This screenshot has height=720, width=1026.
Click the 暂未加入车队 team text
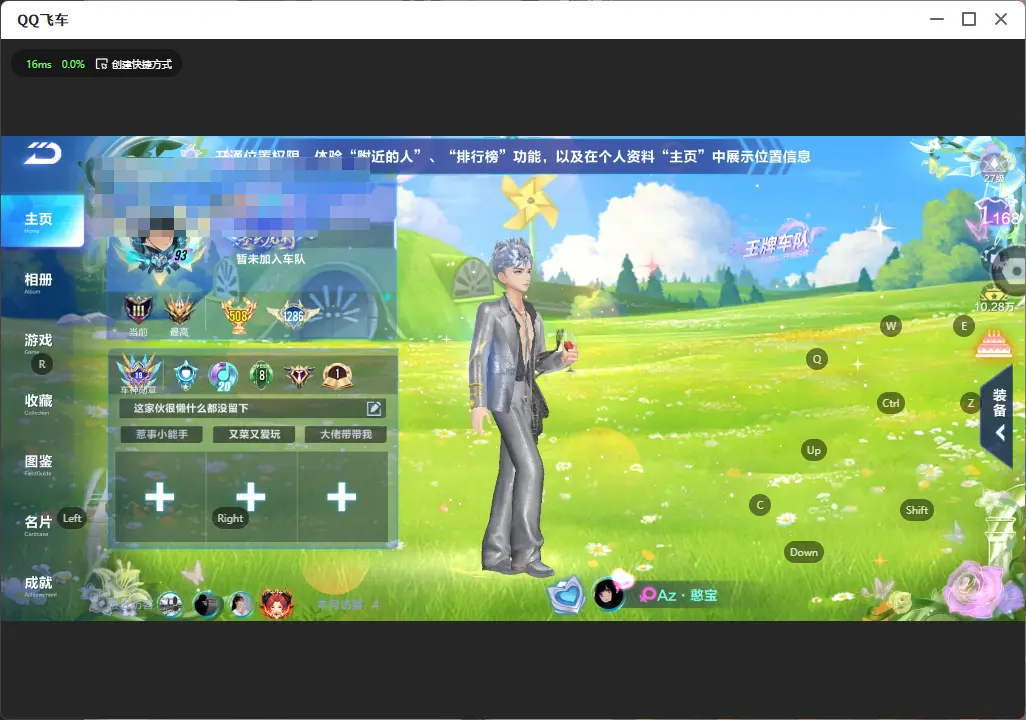270,259
